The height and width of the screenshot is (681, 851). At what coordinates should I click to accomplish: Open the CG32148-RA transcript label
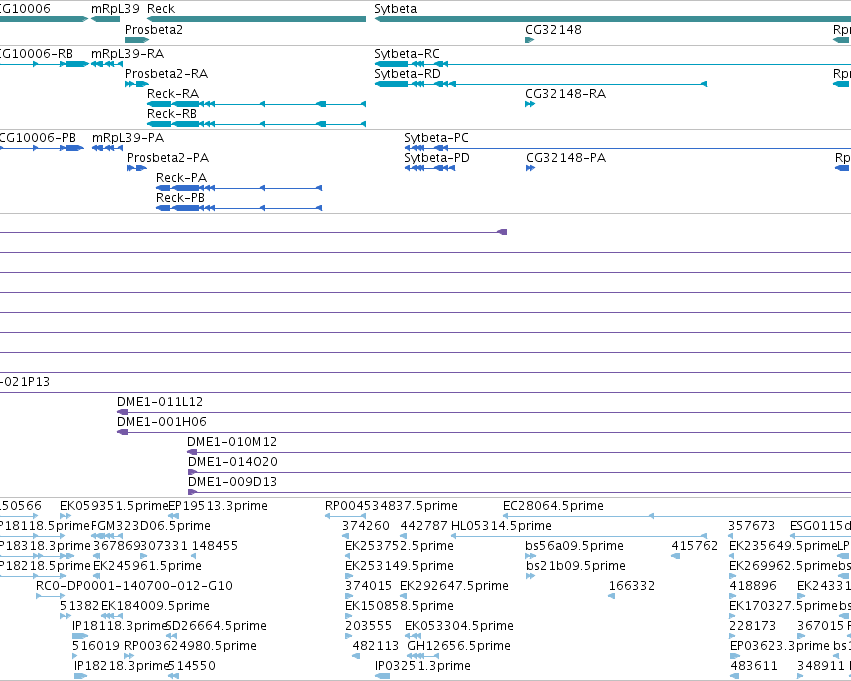pyautogui.click(x=566, y=93)
